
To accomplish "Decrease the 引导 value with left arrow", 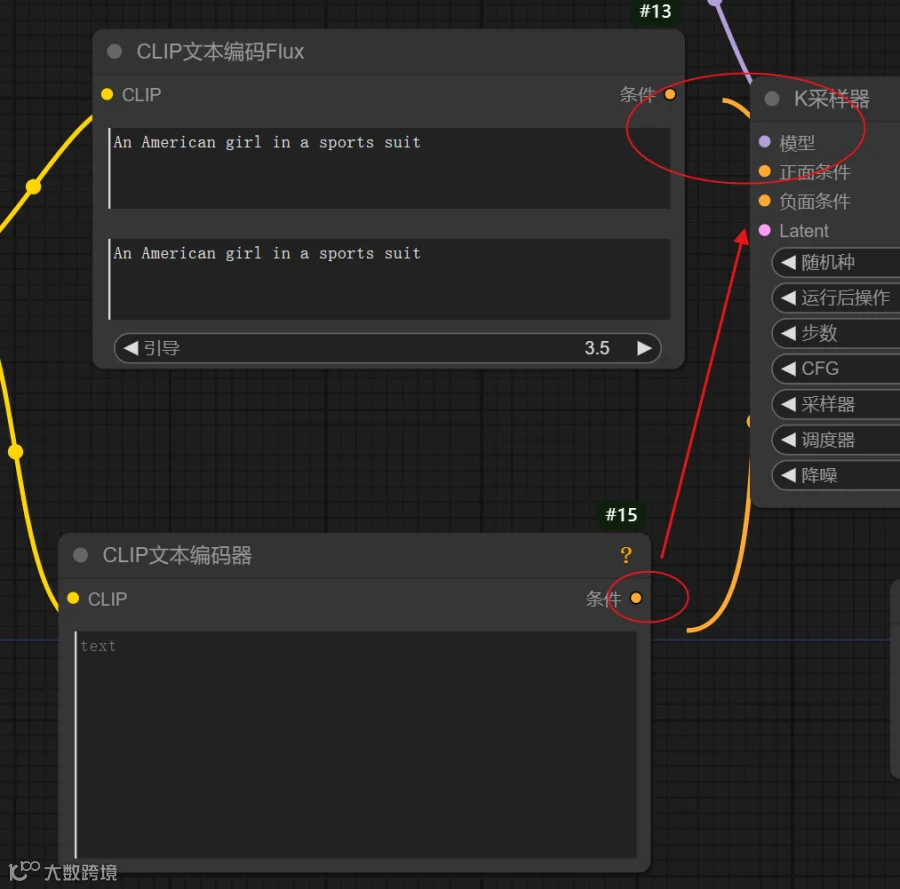I will point(131,348).
